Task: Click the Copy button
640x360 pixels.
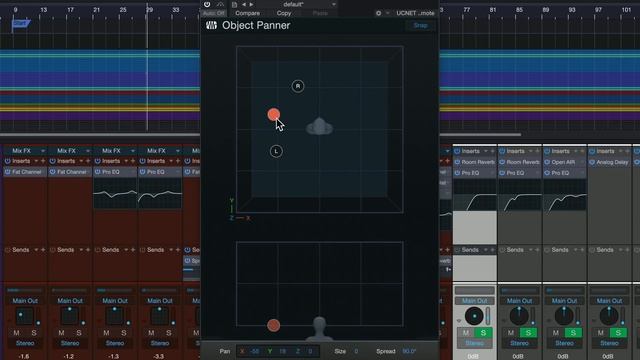Action: coord(284,13)
